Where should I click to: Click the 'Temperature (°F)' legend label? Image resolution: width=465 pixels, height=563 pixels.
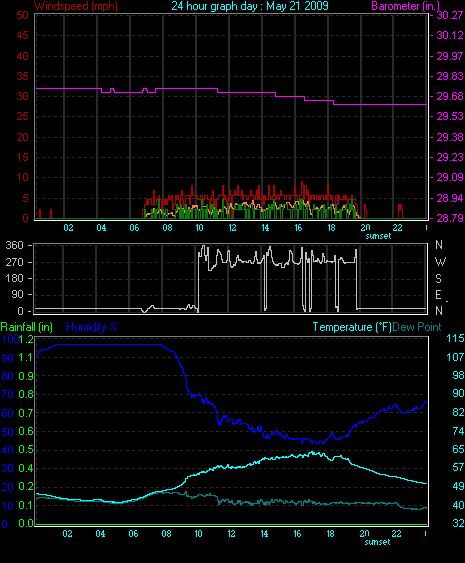(x=352, y=327)
